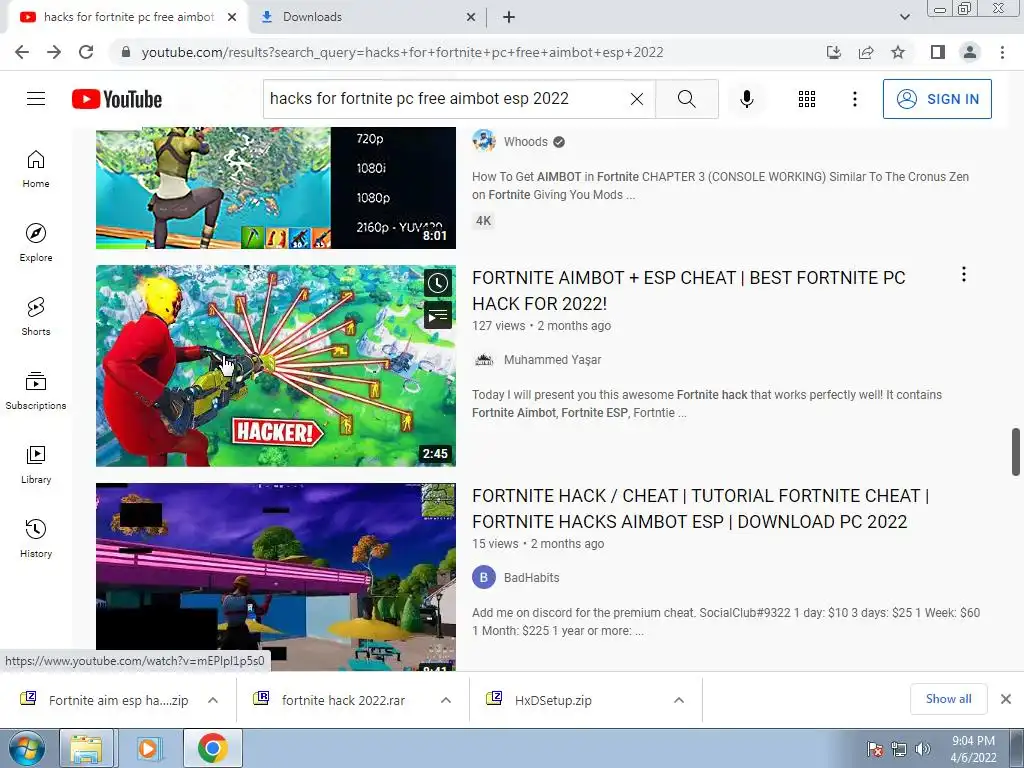Screen dimensions: 1024x768
Task: Open the YouTube apps grid icon
Action: [807, 99]
